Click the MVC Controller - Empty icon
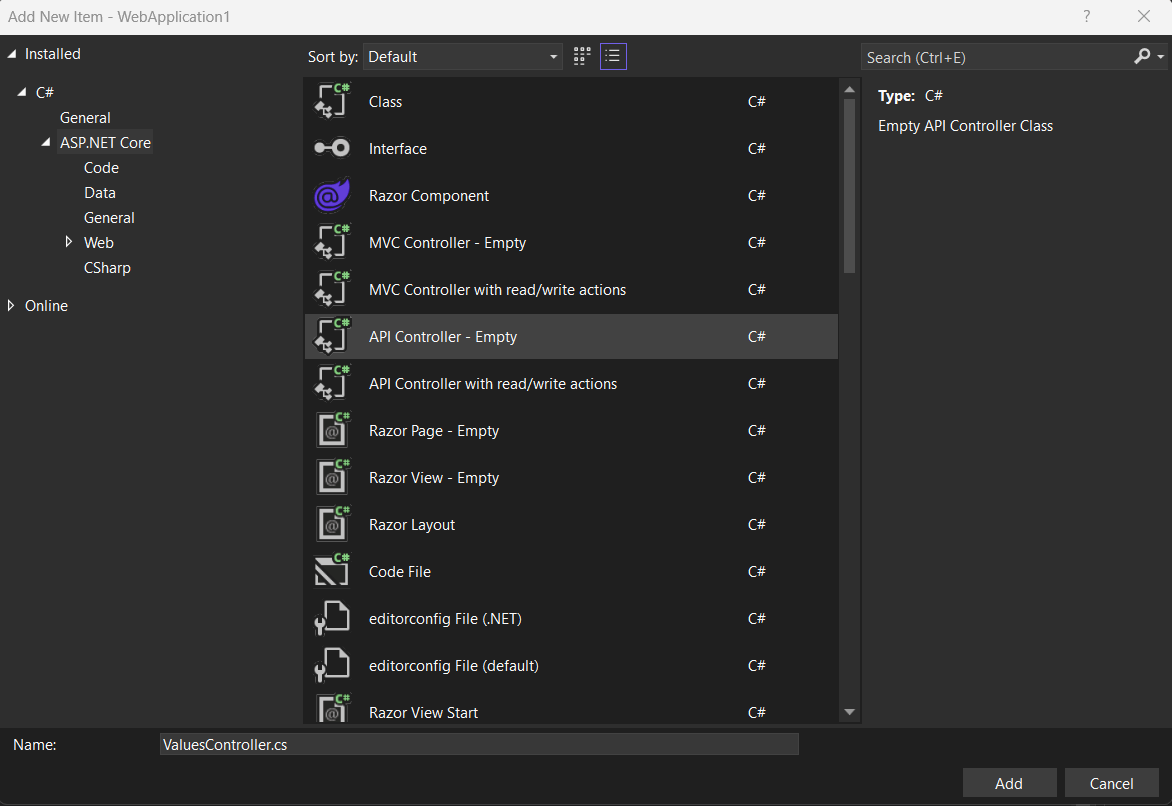The height and width of the screenshot is (806, 1172). [x=332, y=242]
